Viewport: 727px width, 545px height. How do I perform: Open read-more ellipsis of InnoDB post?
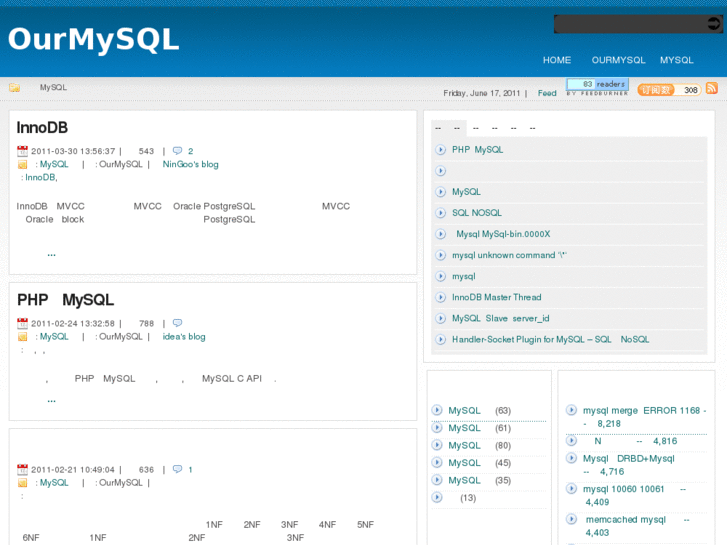51,254
